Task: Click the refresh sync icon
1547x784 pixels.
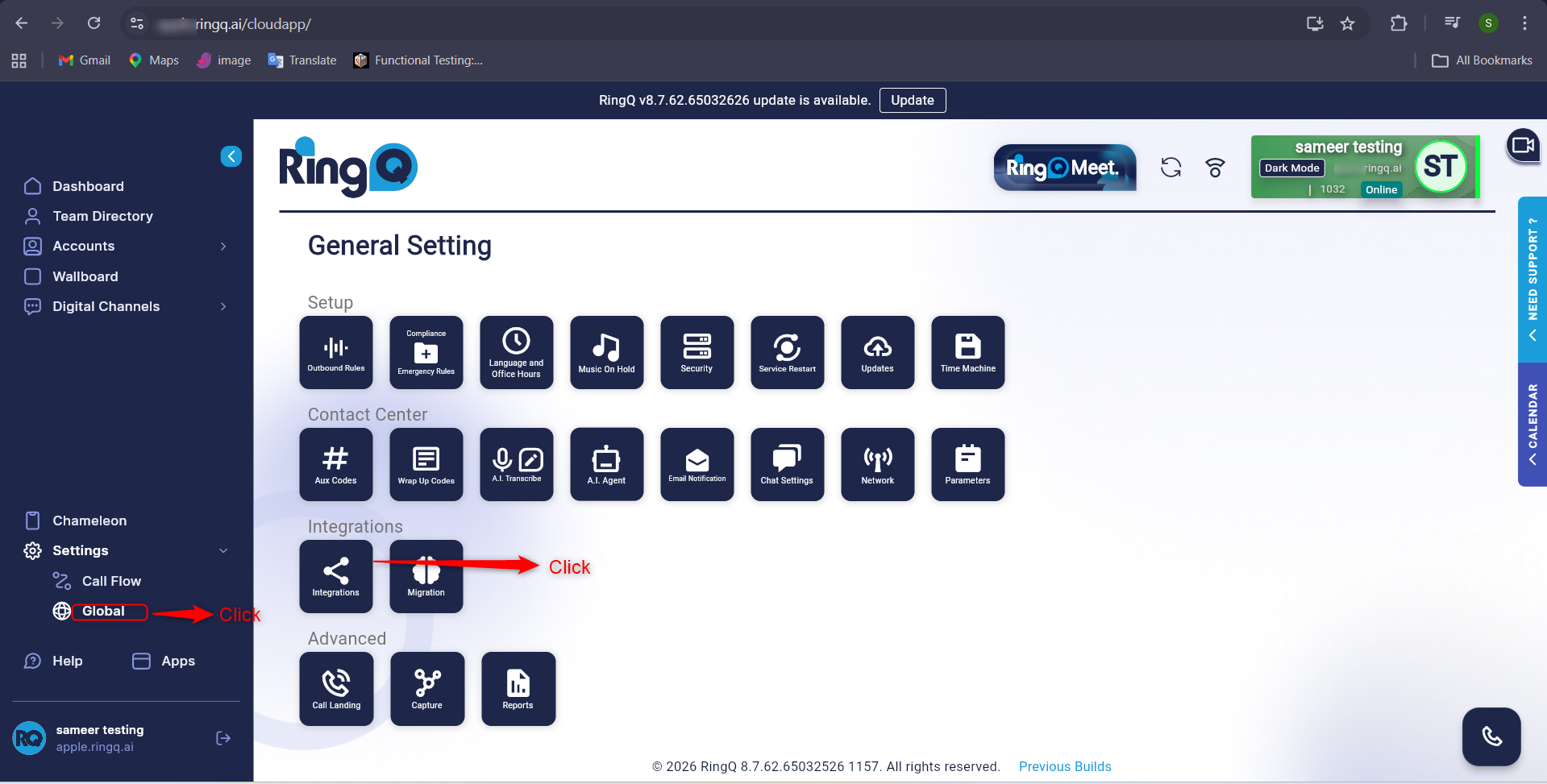Action: click(1171, 168)
